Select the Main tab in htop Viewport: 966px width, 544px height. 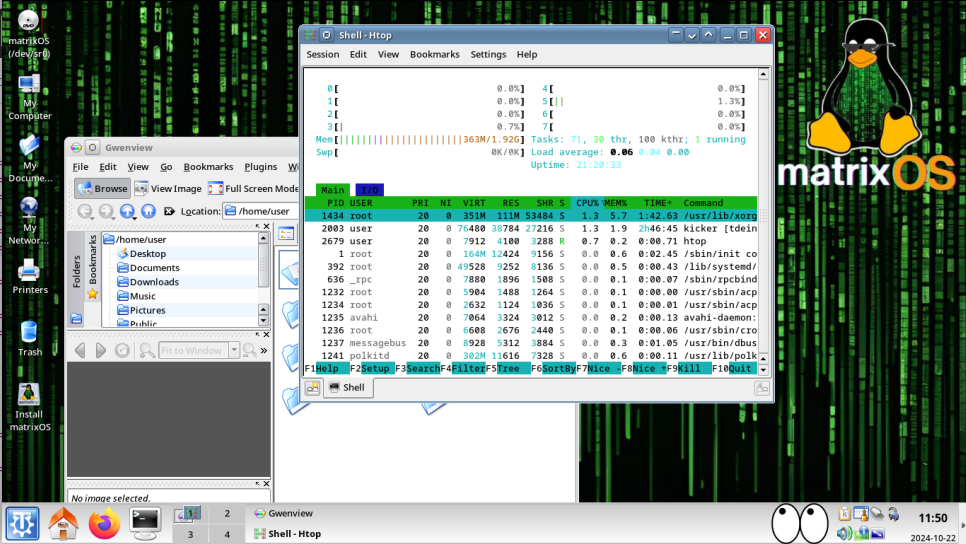pyautogui.click(x=333, y=190)
